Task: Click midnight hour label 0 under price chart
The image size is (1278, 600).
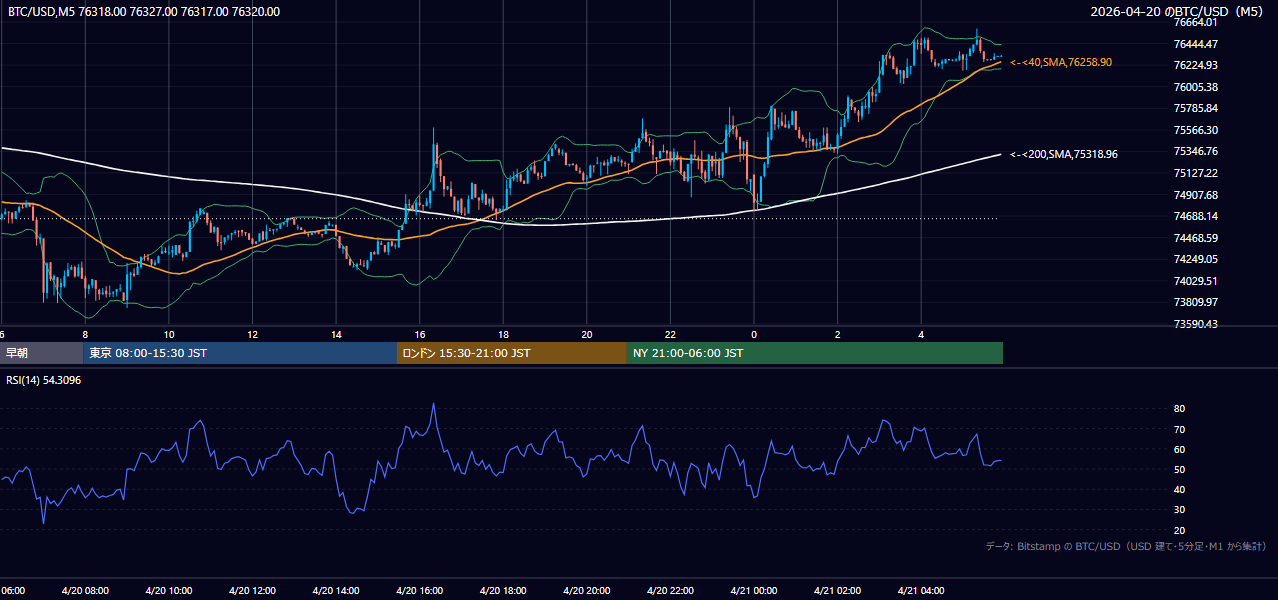Action: (x=754, y=335)
